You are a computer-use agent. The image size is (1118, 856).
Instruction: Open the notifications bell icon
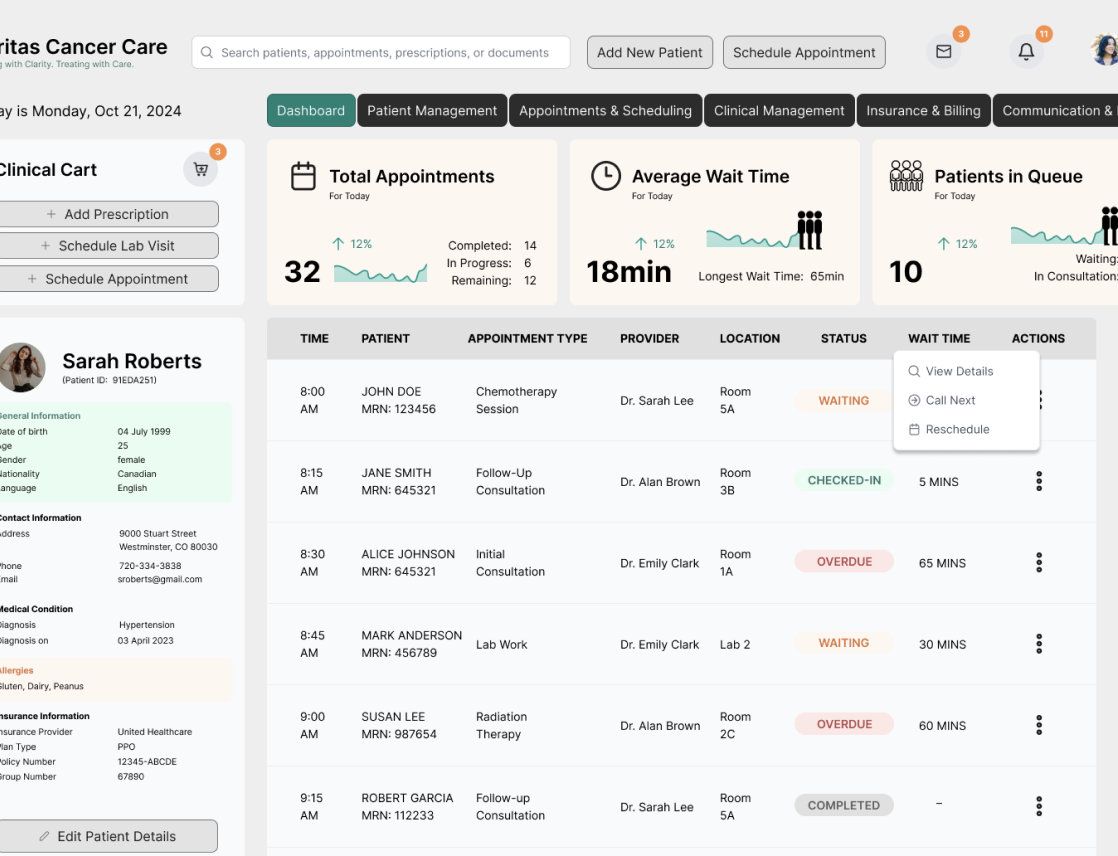(1026, 52)
